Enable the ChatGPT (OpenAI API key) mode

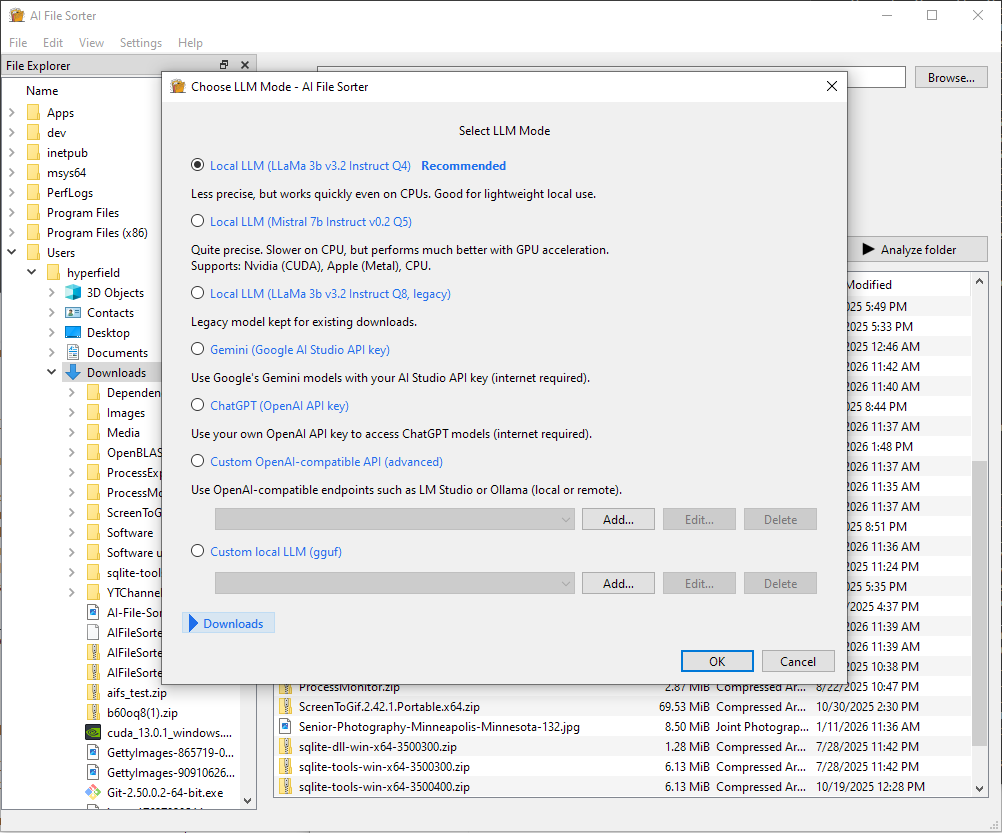pyautogui.click(x=197, y=405)
